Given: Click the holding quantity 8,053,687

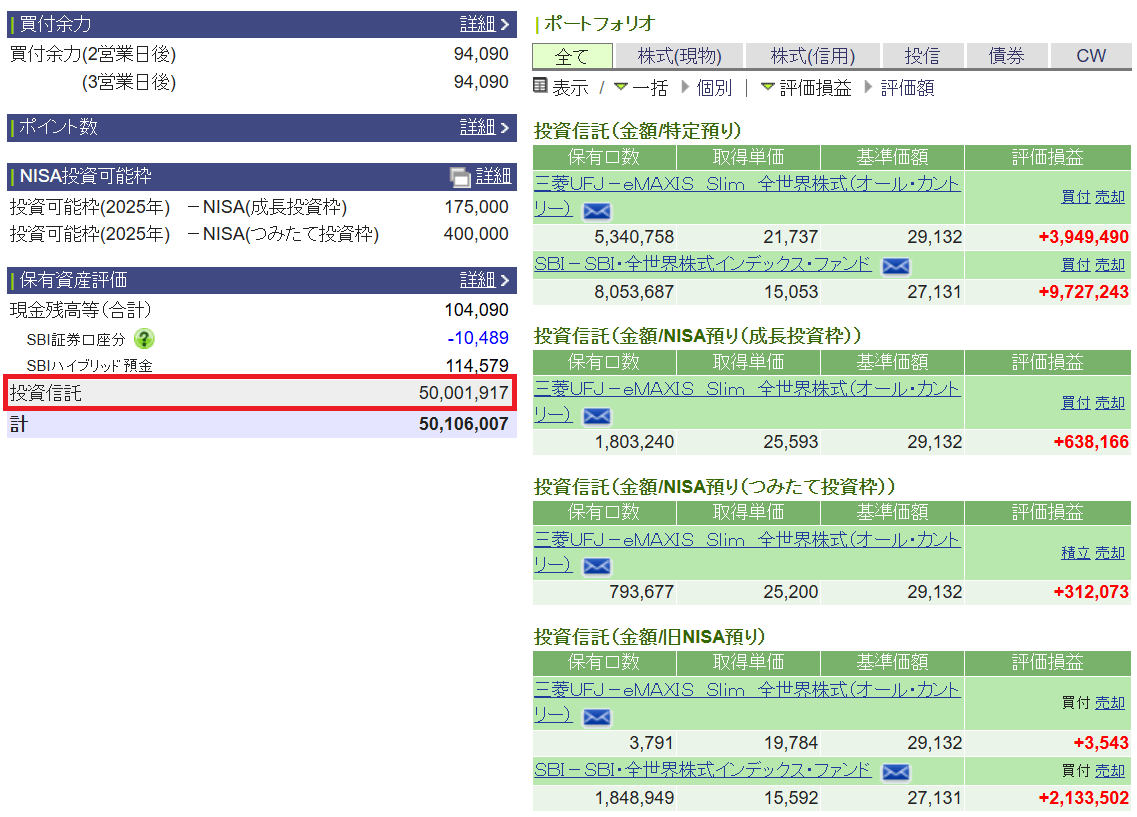Looking at the screenshot, I should coord(634,292).
